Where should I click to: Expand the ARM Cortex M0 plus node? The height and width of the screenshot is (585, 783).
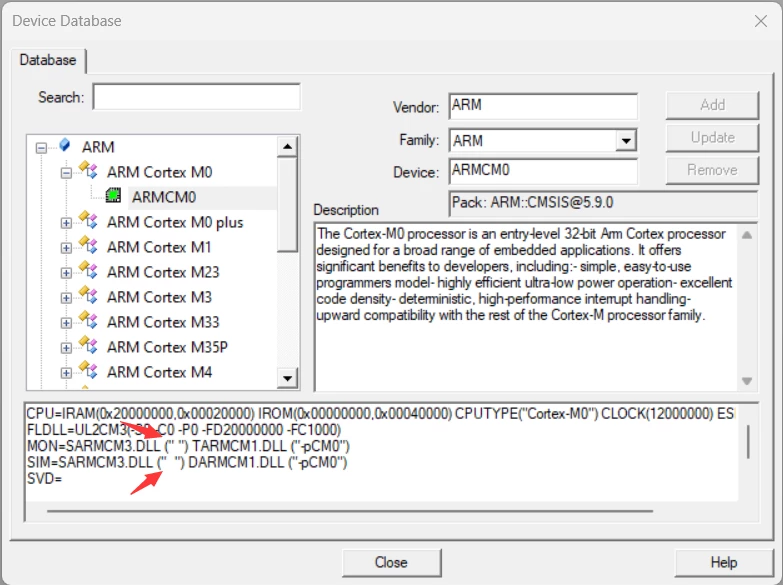point(66,223)
